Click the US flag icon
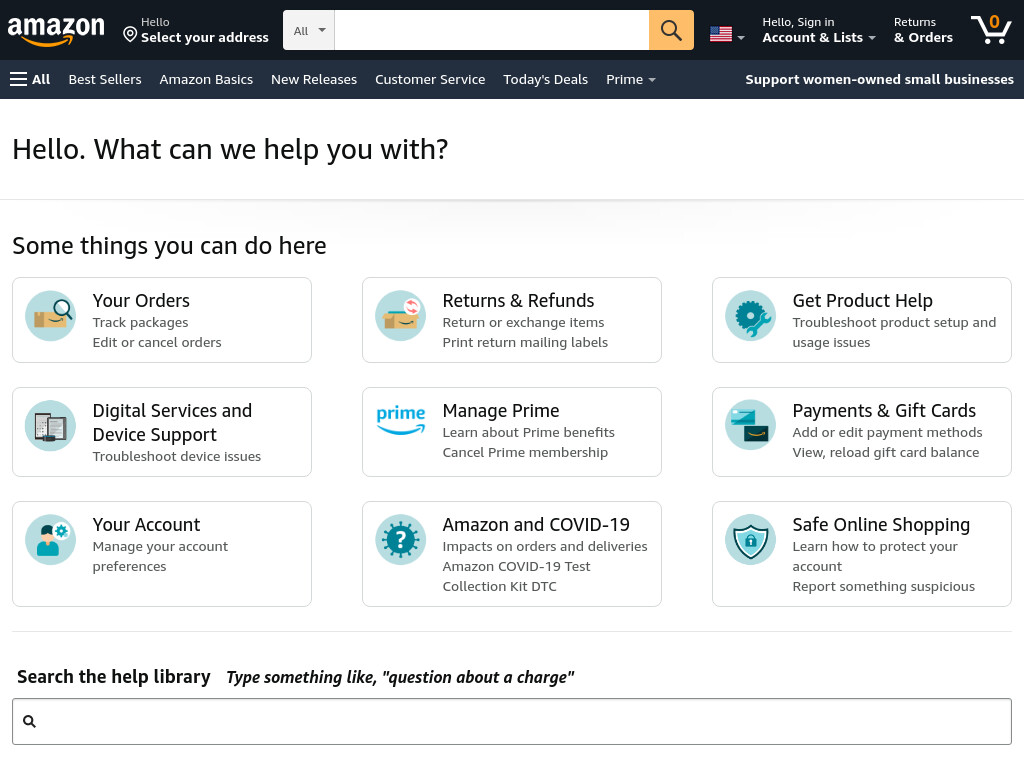The width and height of the screenshot is (1024, 768). click(720, 34)
